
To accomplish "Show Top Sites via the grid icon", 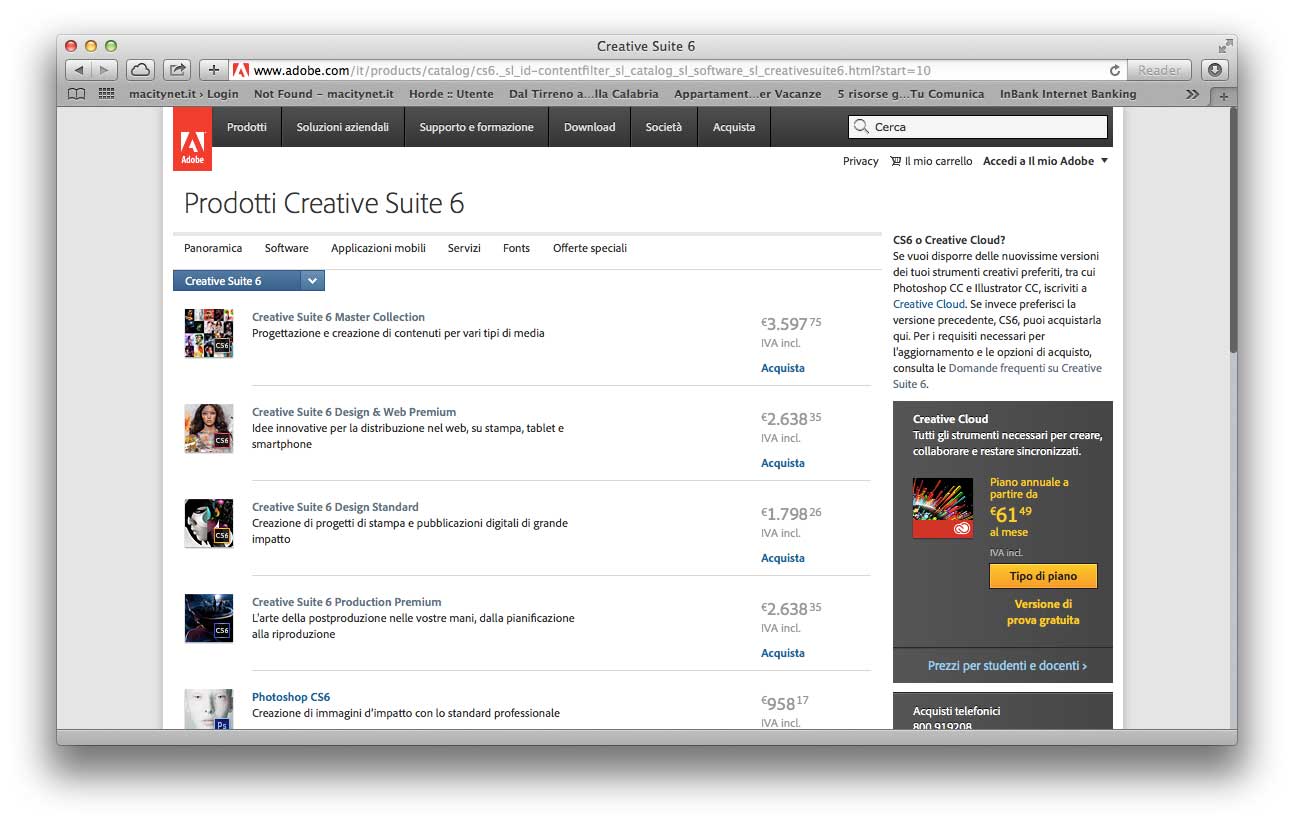I will [106, 94].
